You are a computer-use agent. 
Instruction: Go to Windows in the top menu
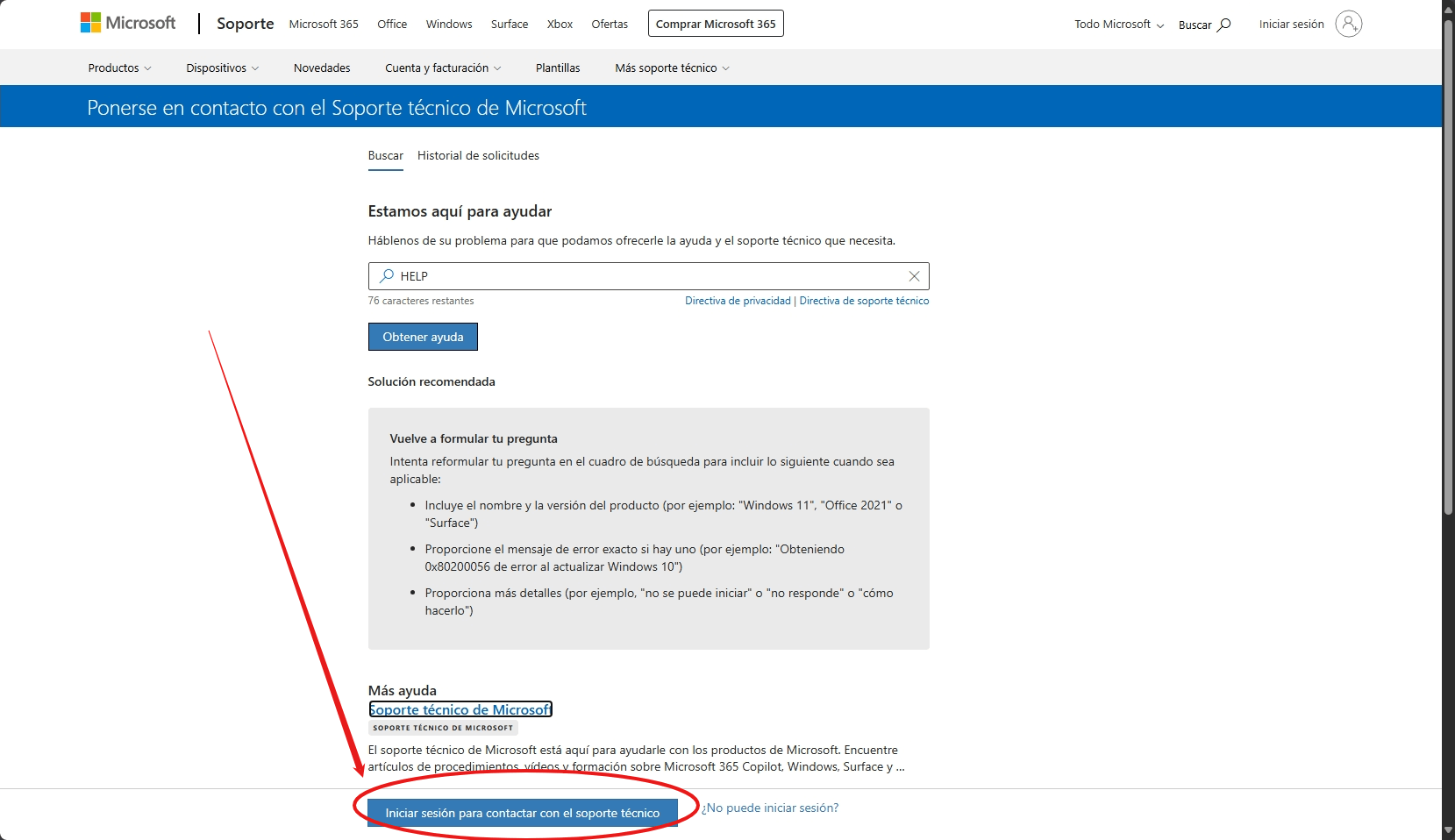tap(449, 24)
